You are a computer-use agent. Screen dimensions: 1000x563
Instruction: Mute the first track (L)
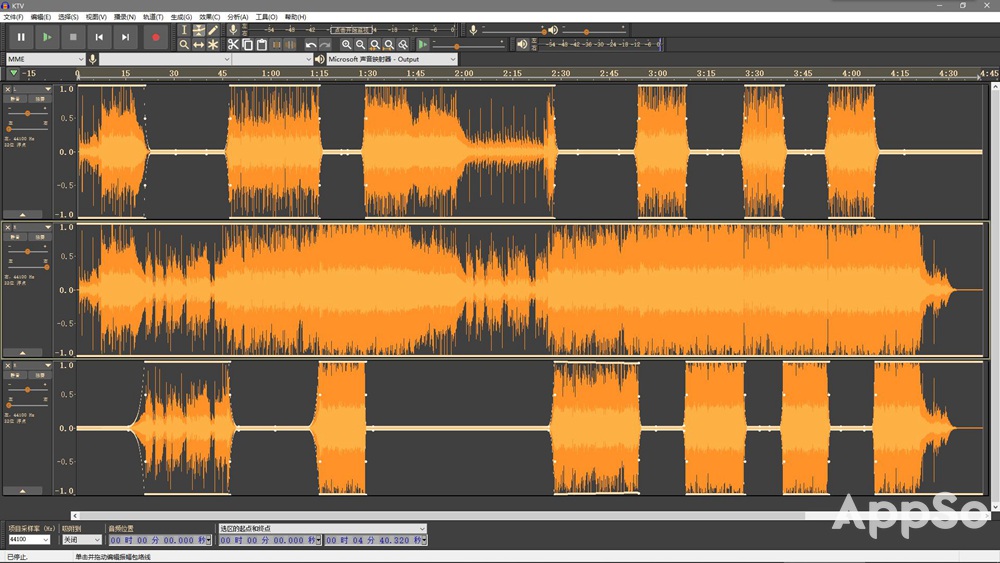tap(16, 99)
